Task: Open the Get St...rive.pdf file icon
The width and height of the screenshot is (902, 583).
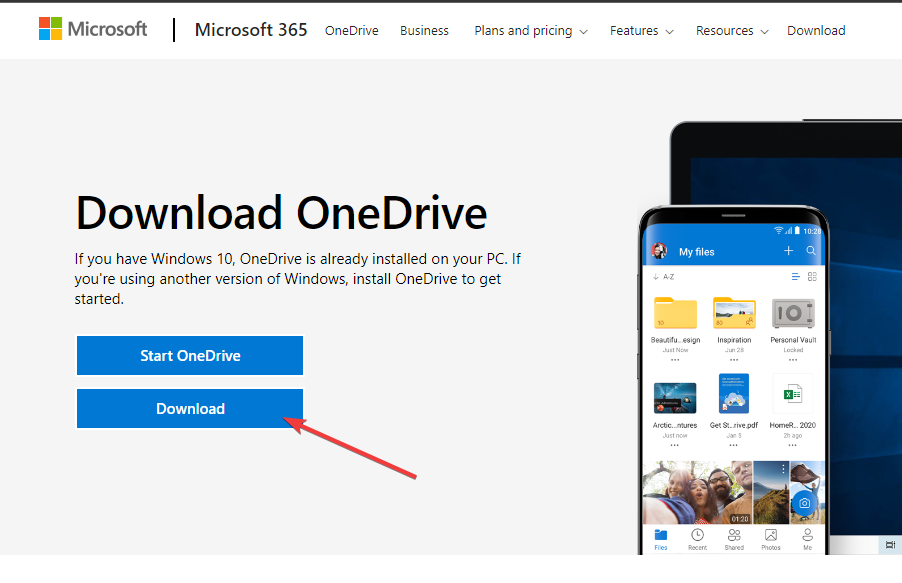Action: 733,394
